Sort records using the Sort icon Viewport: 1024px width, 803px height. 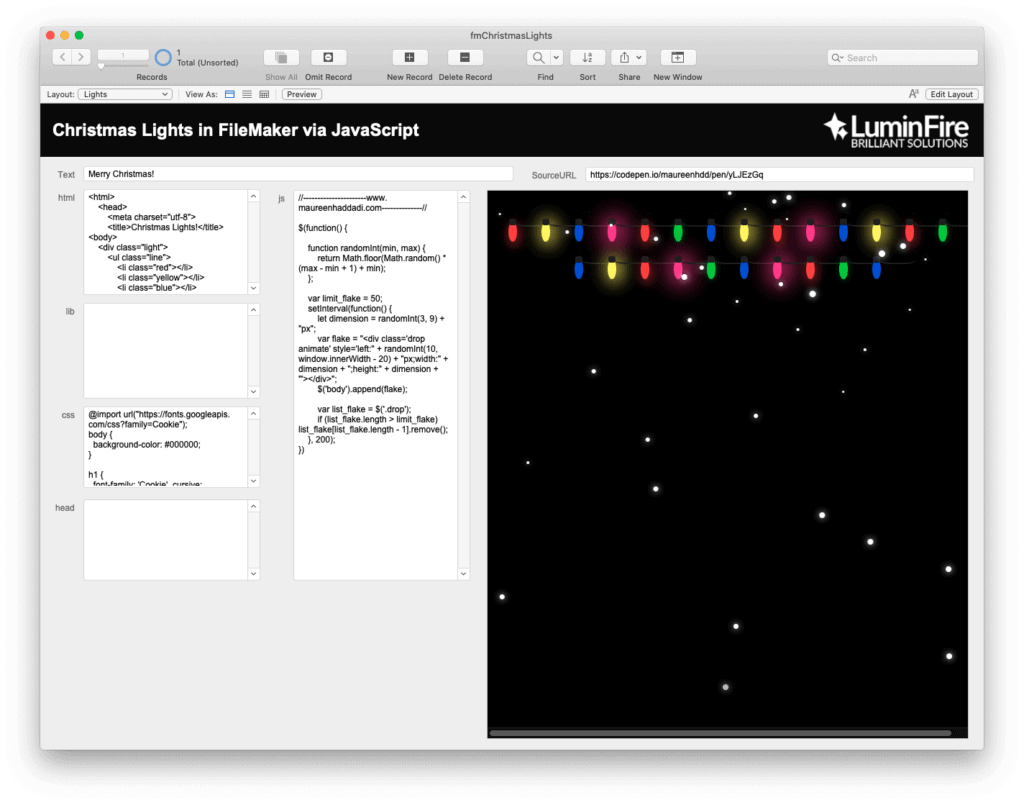click(x=587, y=57)
